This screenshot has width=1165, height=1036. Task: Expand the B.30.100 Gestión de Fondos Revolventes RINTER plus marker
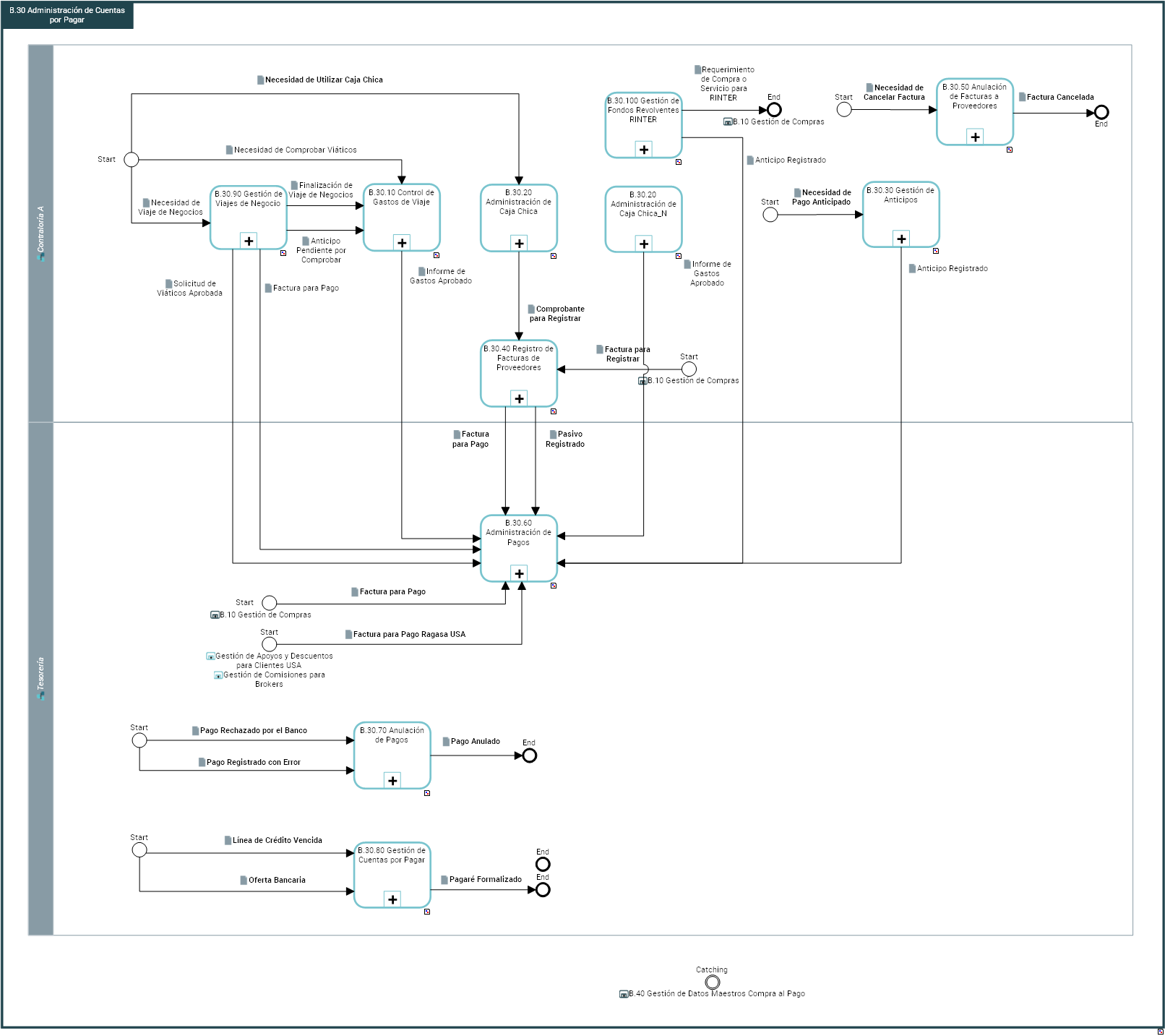644,150
